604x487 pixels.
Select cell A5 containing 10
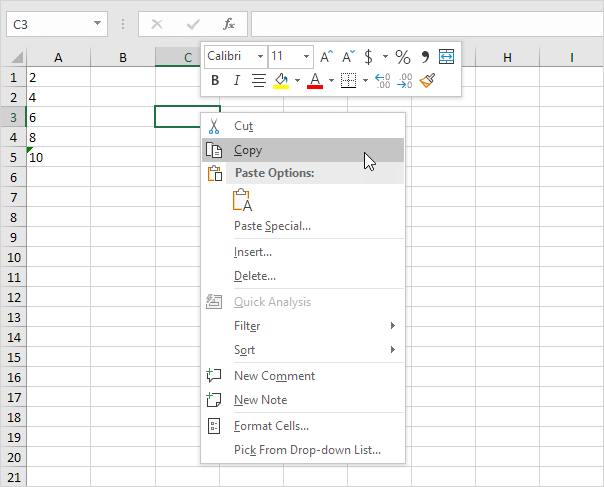58,157
